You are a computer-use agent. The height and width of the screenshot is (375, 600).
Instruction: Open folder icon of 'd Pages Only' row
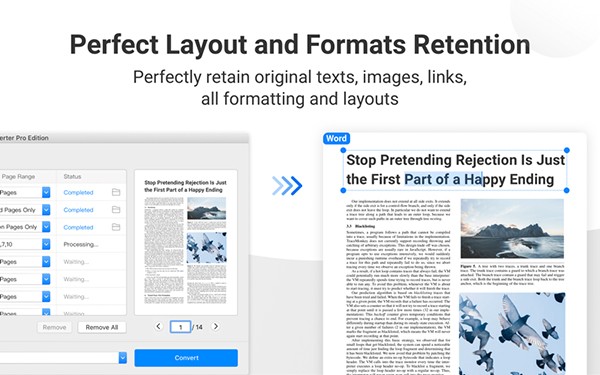(x=116, y=209)
